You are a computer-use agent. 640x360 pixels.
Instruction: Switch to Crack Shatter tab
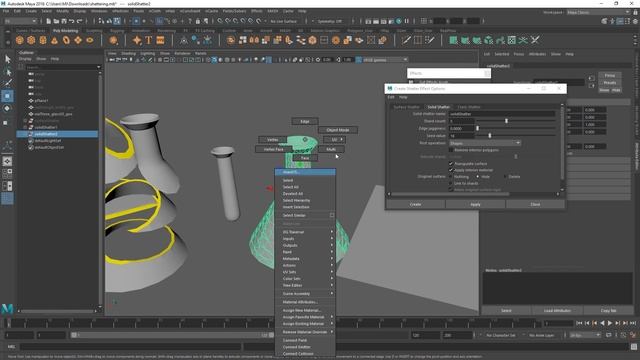(469, 107)
